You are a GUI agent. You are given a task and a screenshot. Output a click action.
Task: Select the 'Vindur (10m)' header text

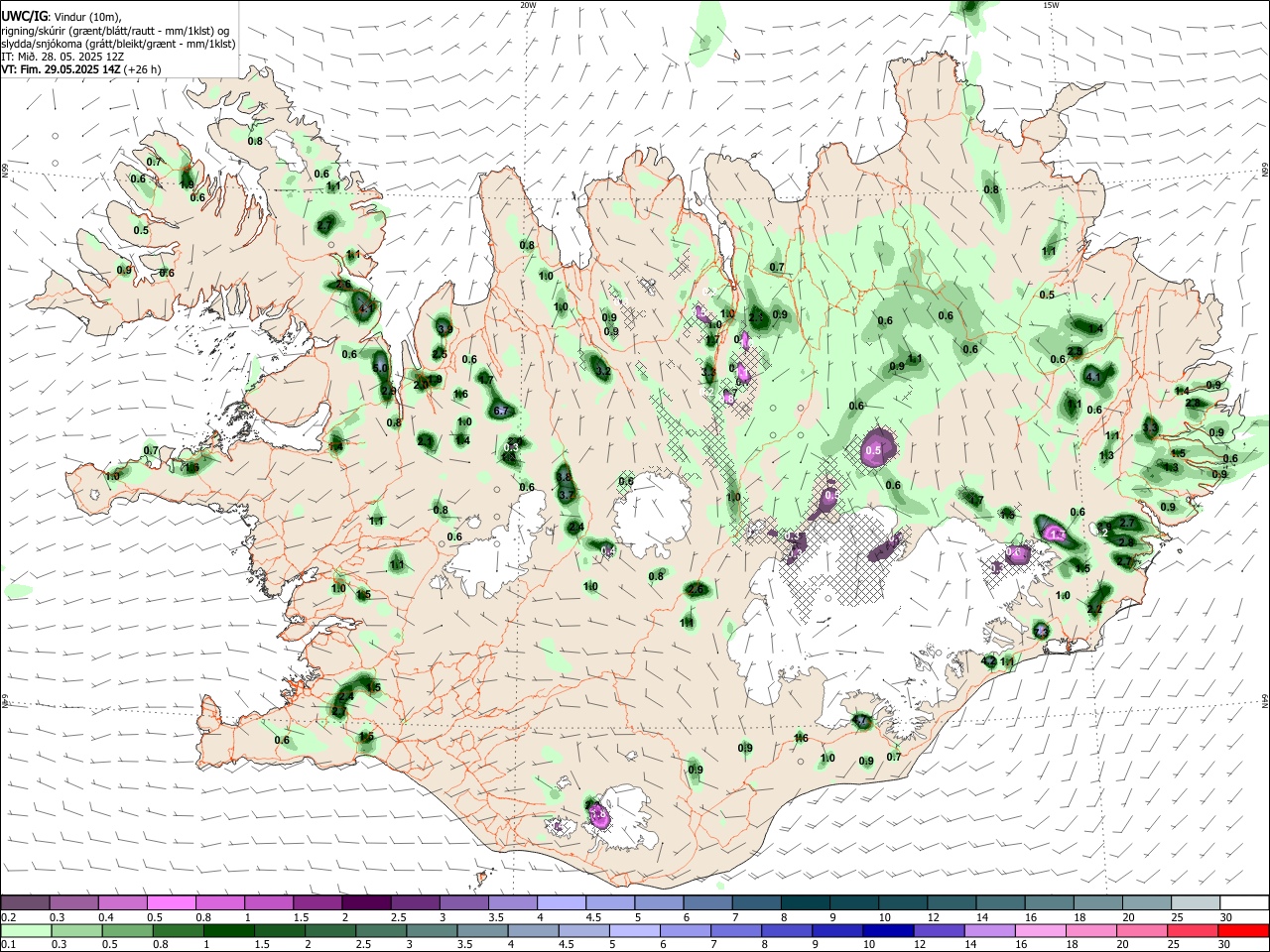86,17
